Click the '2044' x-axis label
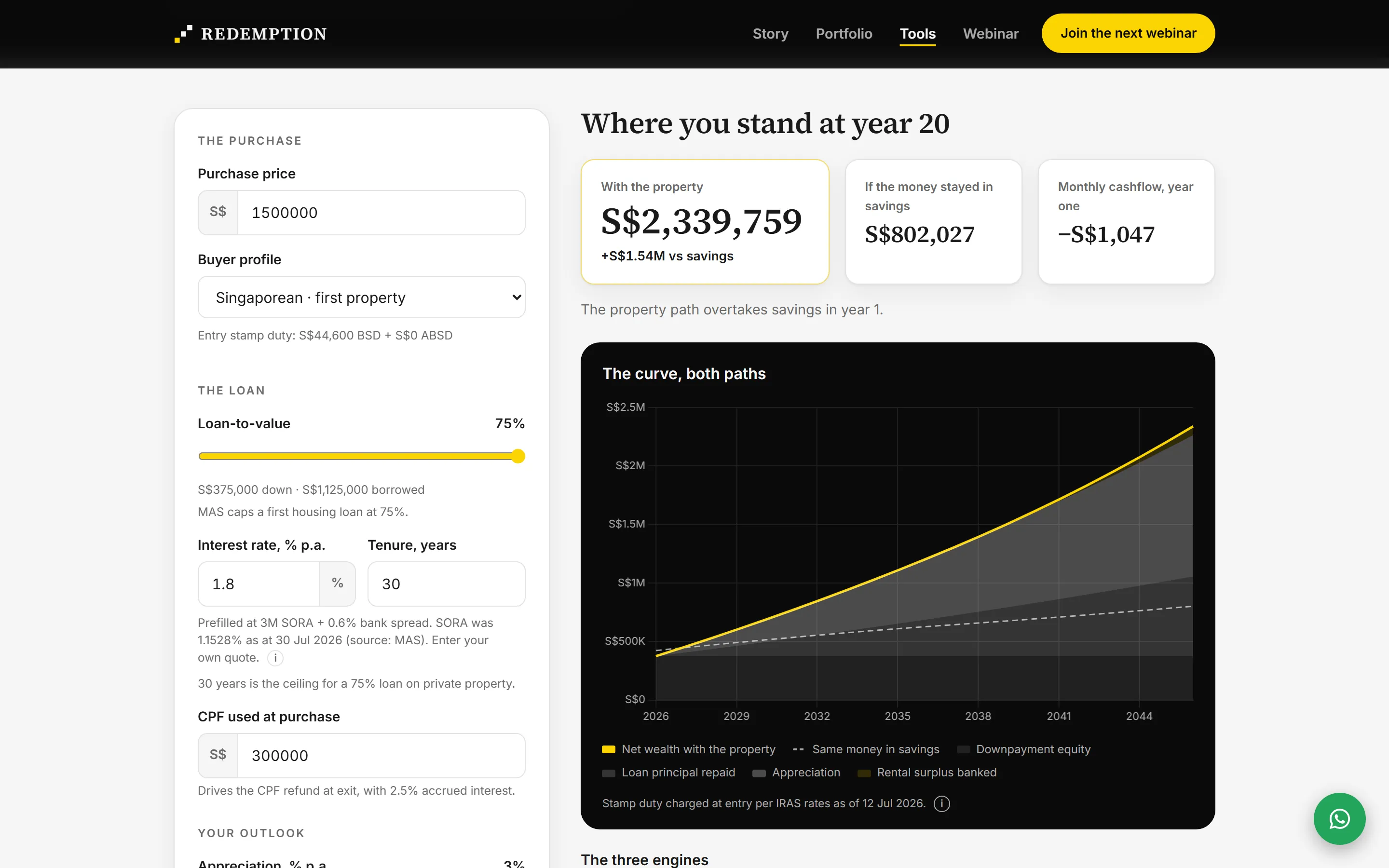1389x868 pixels. coord(1139,717)
